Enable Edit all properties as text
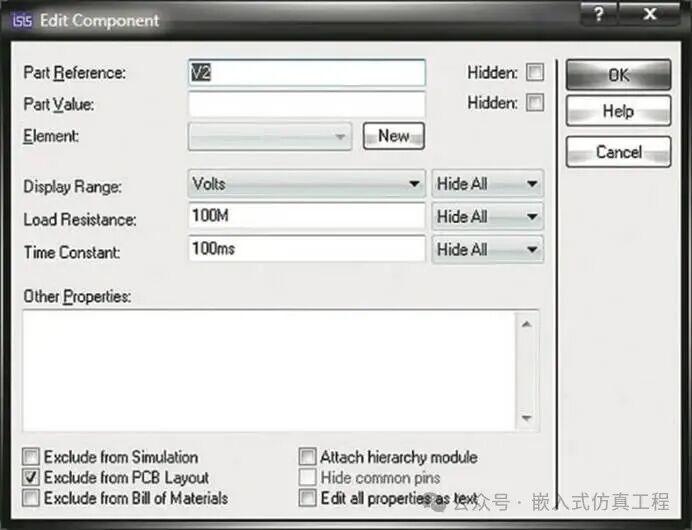The width and height of the screenshot is (692, 530). (308, 498)
